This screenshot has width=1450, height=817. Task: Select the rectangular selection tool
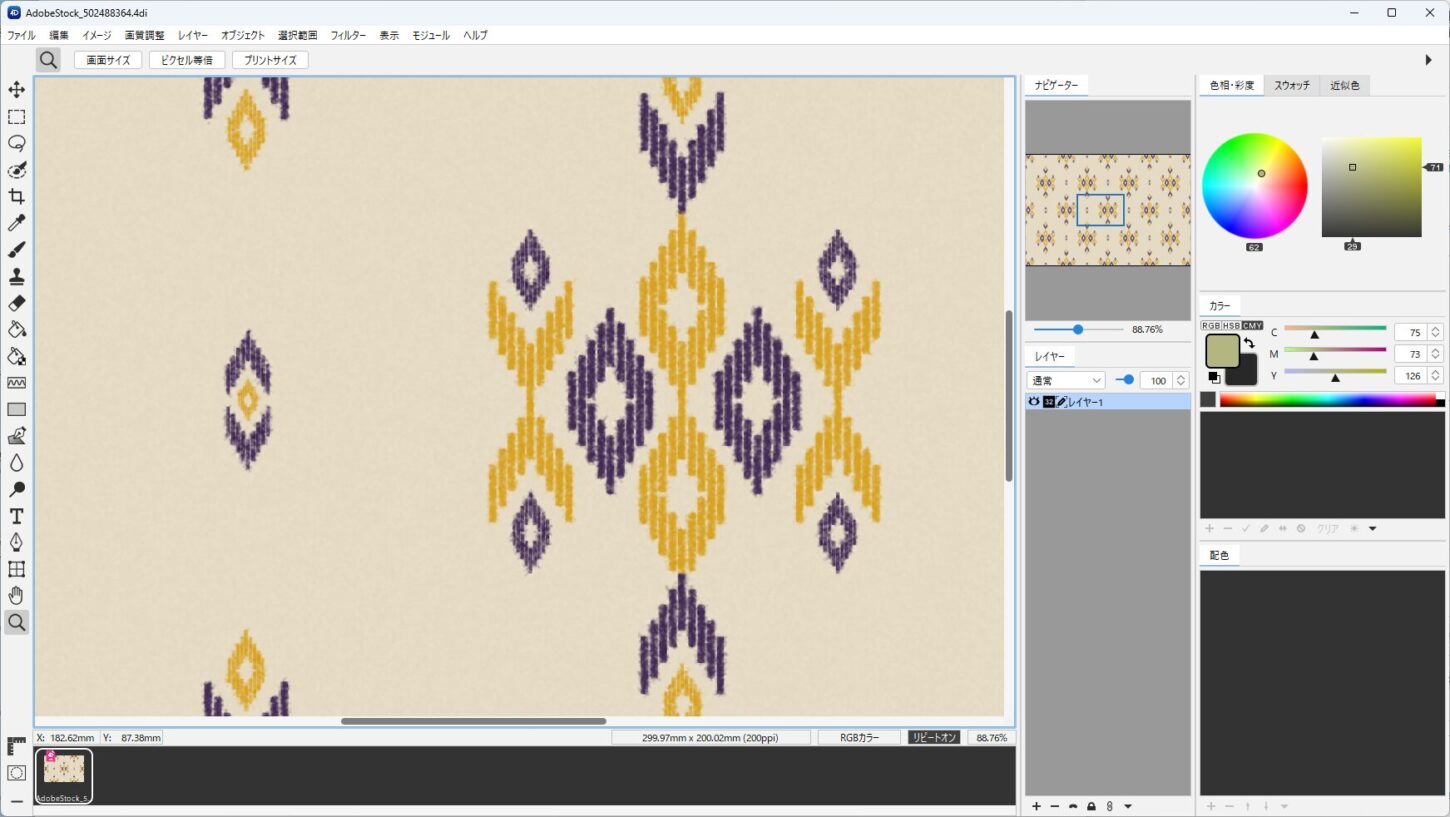coord(17,117)
